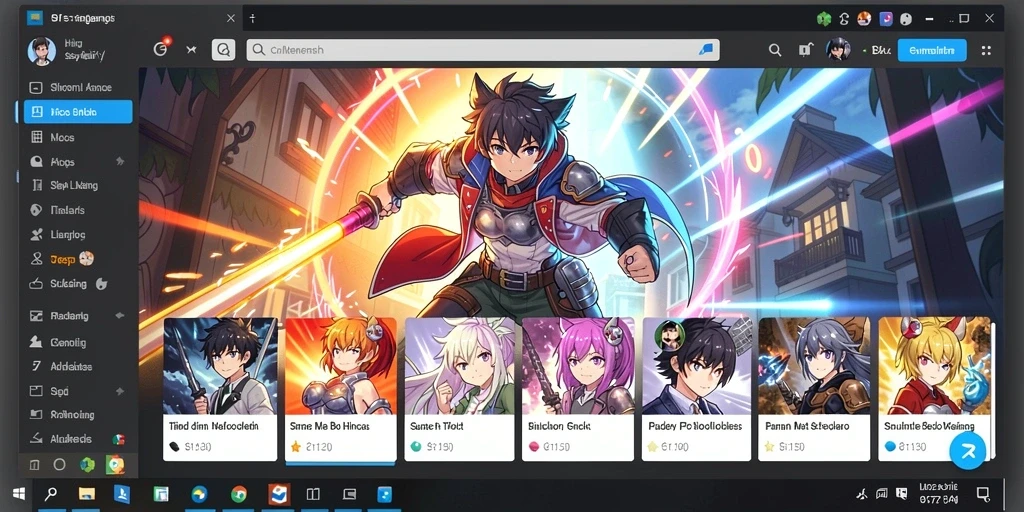Viewport: 1024px width, 512px height.
Task: Click the search input field at top
Action: coord(483,50)
